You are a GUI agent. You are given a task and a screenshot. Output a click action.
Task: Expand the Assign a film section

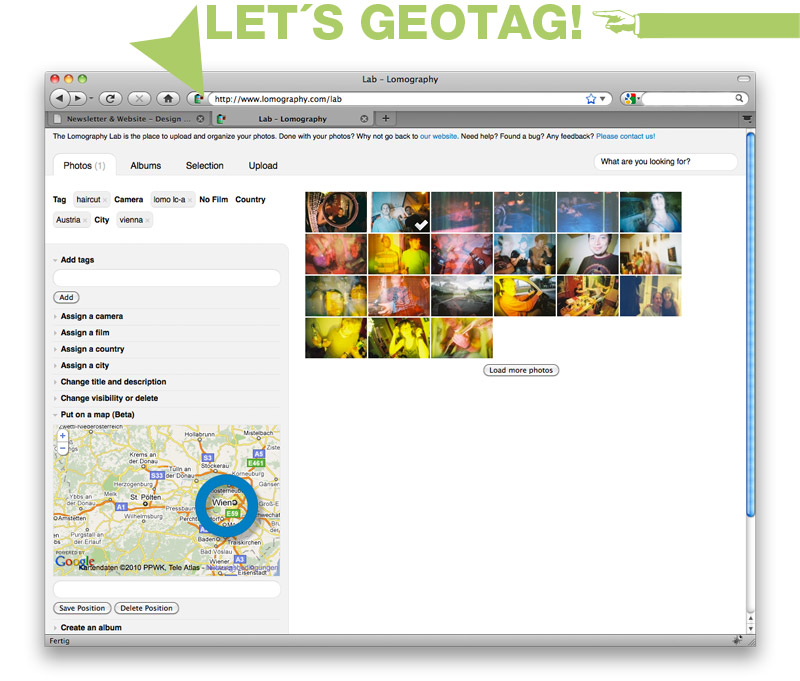click(x=85, y=333)
